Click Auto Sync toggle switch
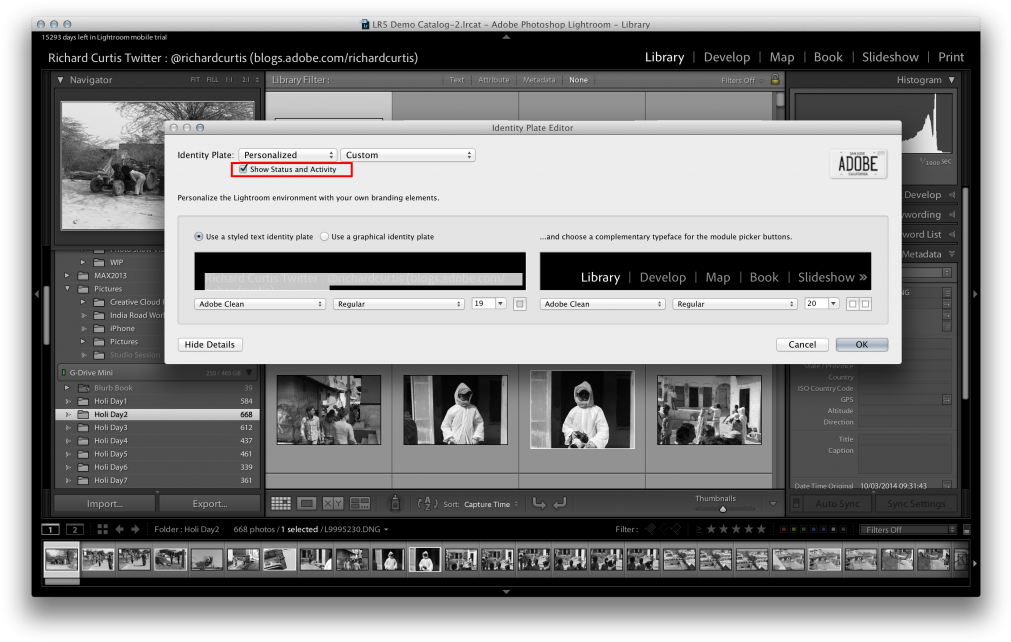Image resolution: width=1011 pixels, height=642 pixels. click(796, 503)
